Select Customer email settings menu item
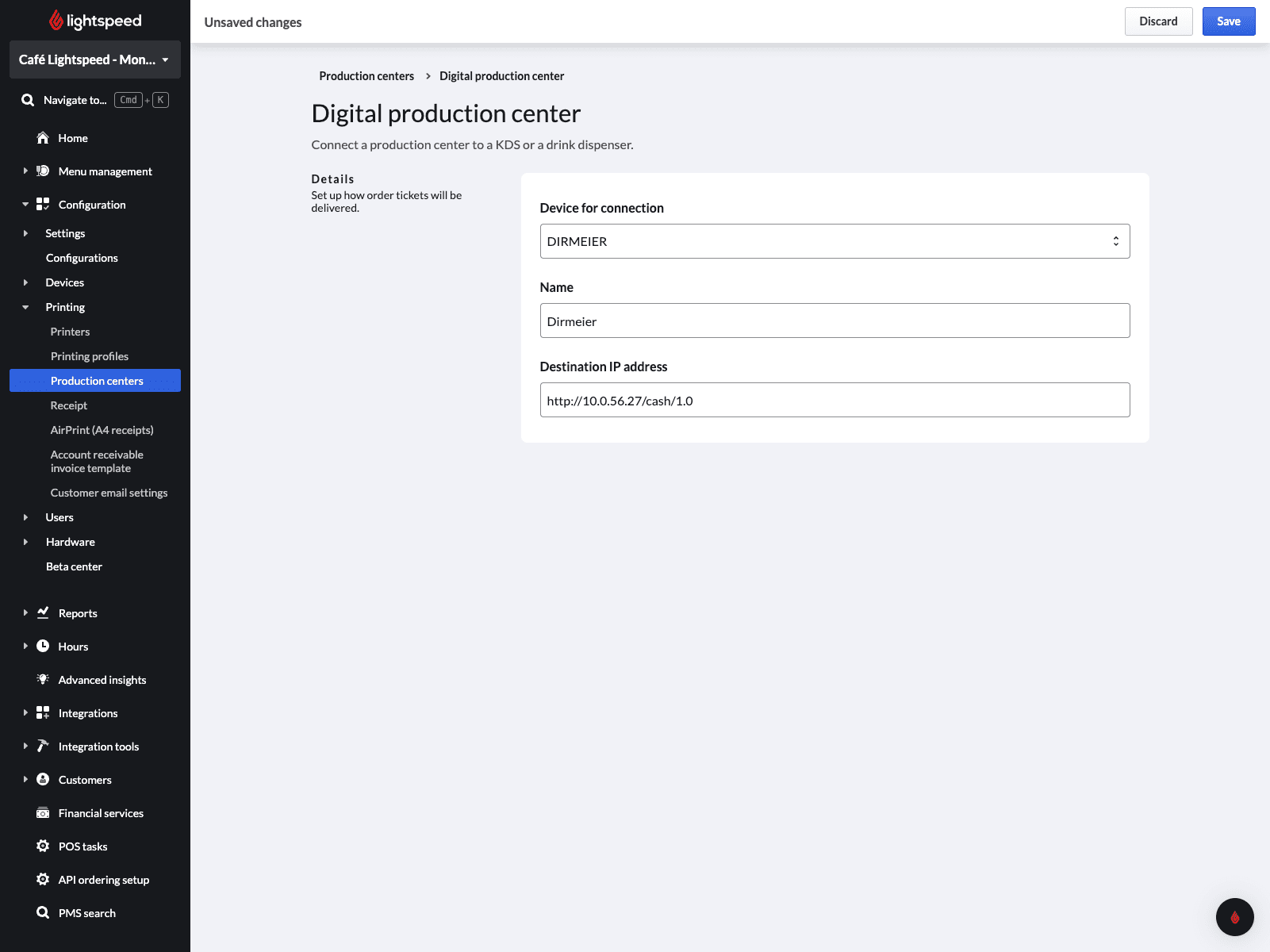 tap(109, 493)
